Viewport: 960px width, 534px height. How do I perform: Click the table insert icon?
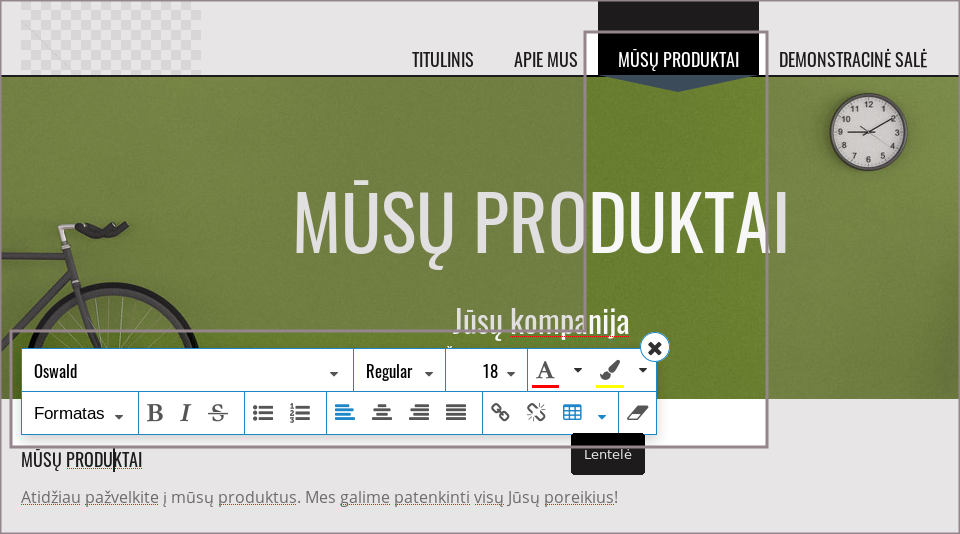tap(572, 413)
